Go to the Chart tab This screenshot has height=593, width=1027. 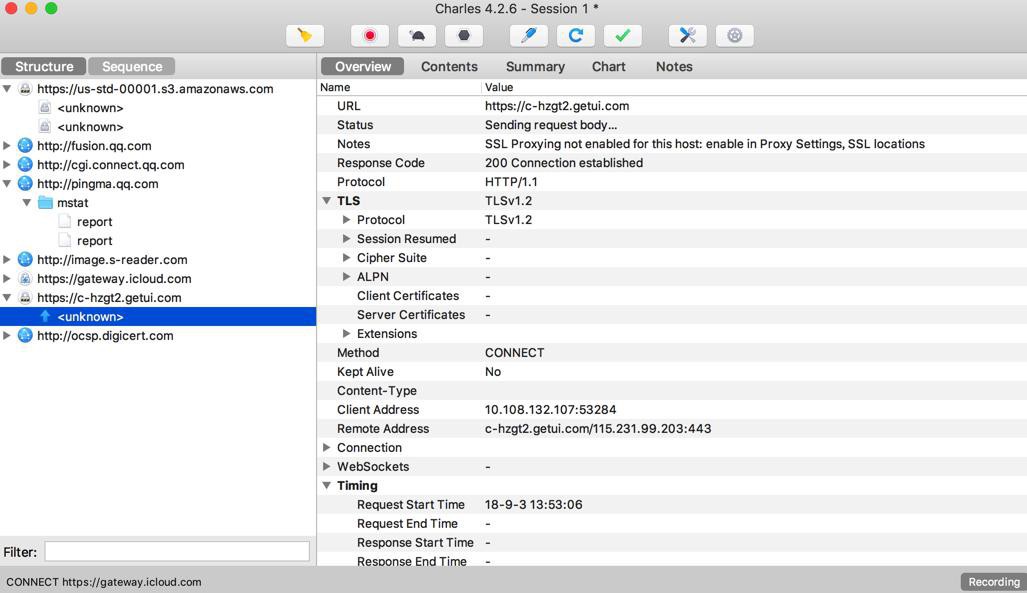(x=608, y=66)
